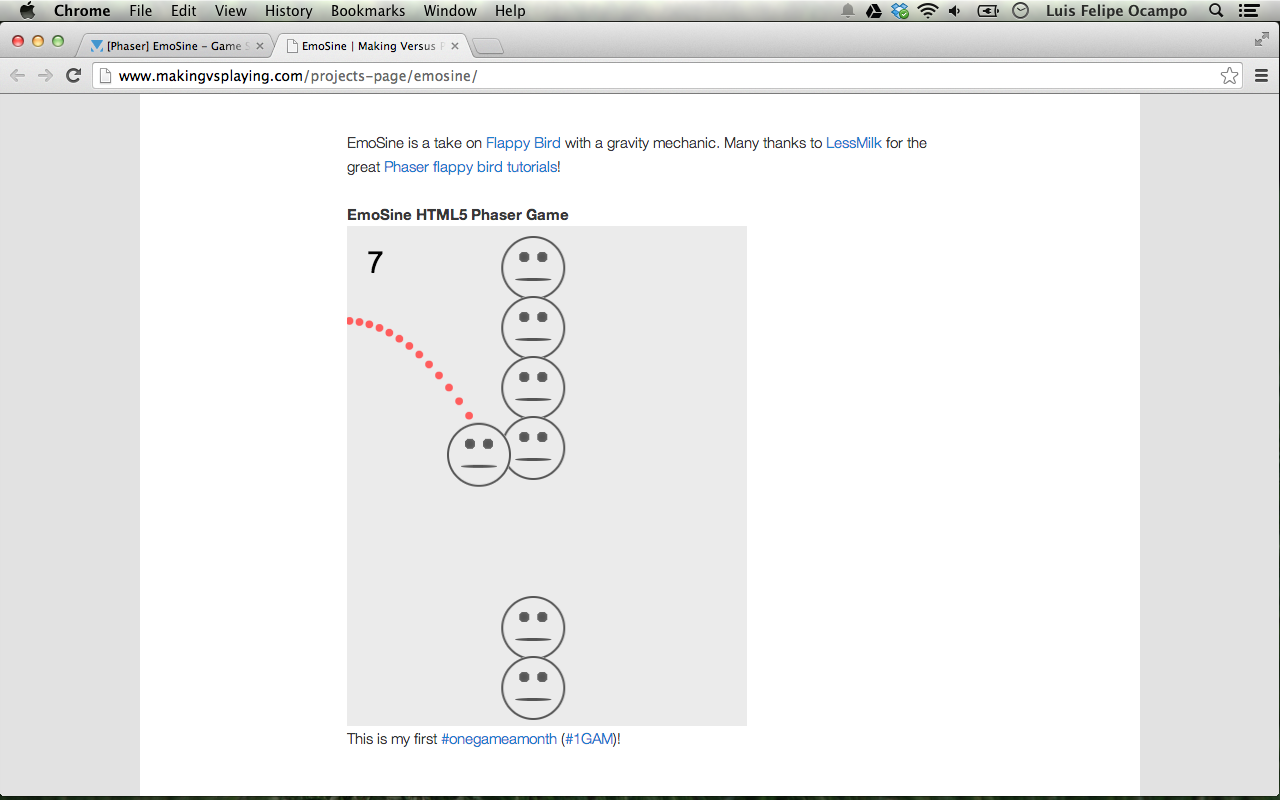This screenshot has width=1280, height=800.
Task: Open Notification bell in menu bar
Action: pos(848,11)
